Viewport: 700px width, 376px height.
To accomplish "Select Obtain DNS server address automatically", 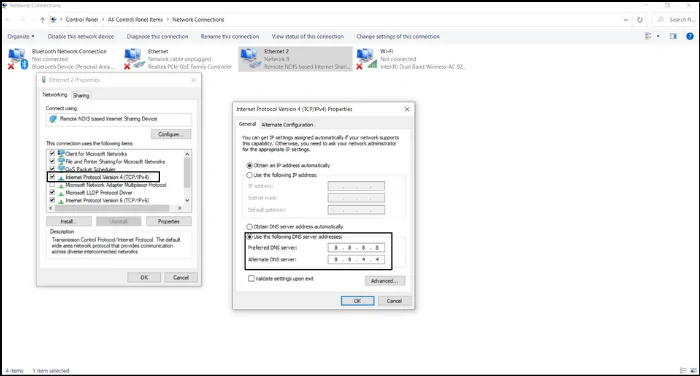I will pyautogui.click(x=250, y=227).
